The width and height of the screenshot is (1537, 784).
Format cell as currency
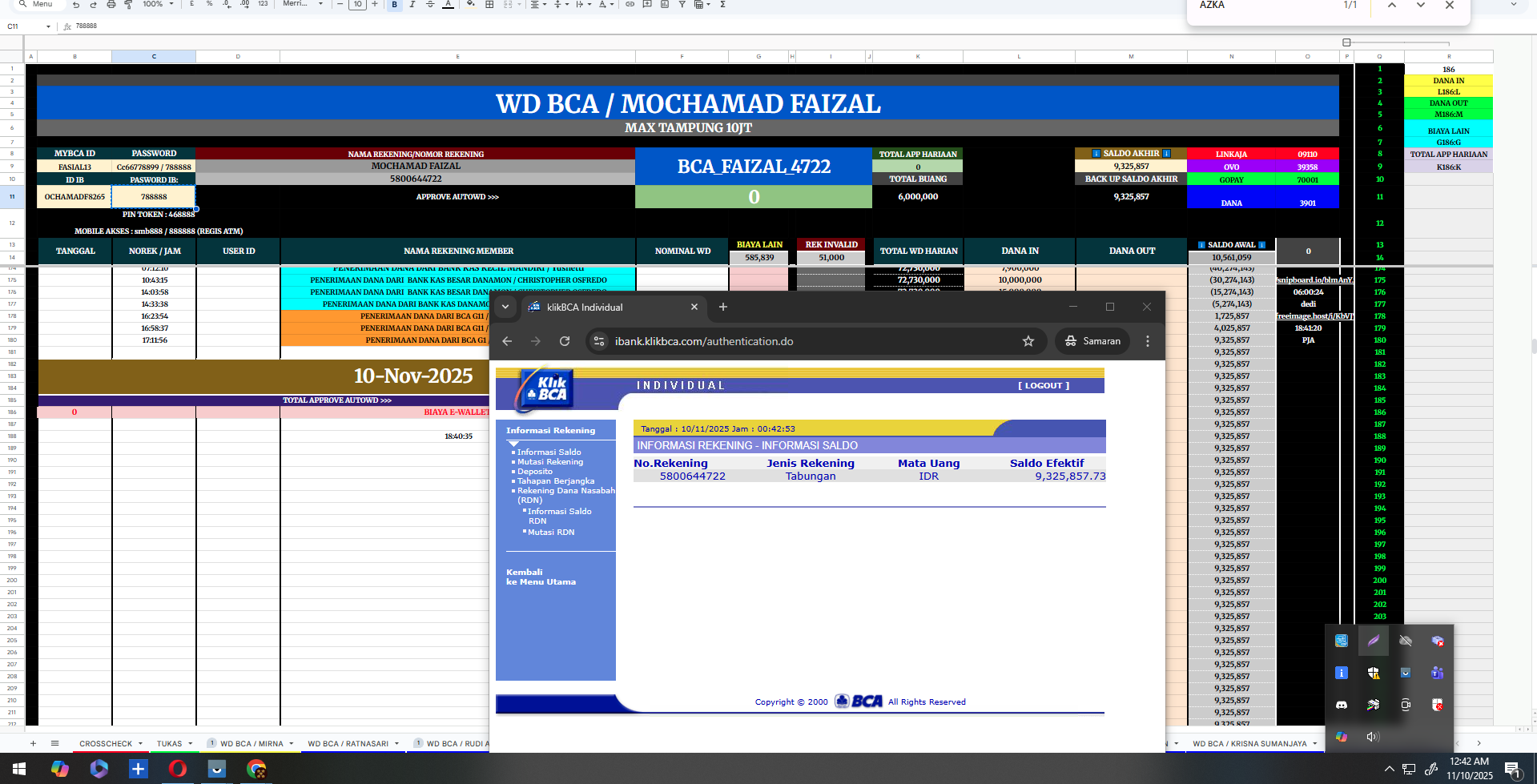[192, 5]
